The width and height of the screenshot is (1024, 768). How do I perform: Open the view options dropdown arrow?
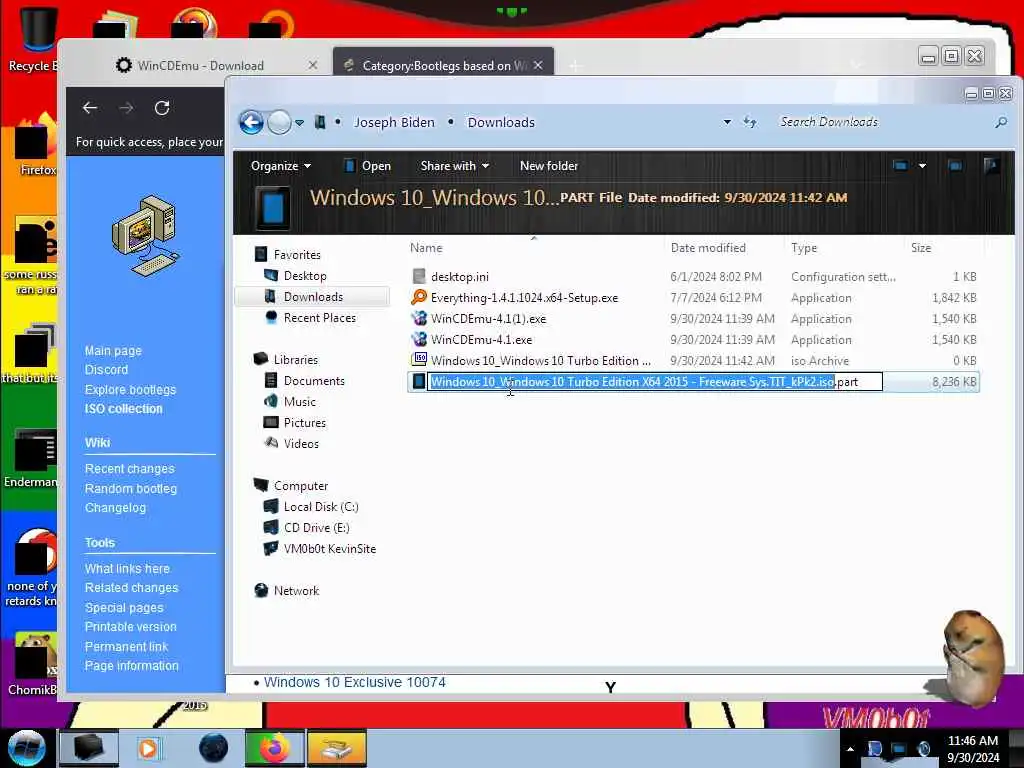coord(922,166)
